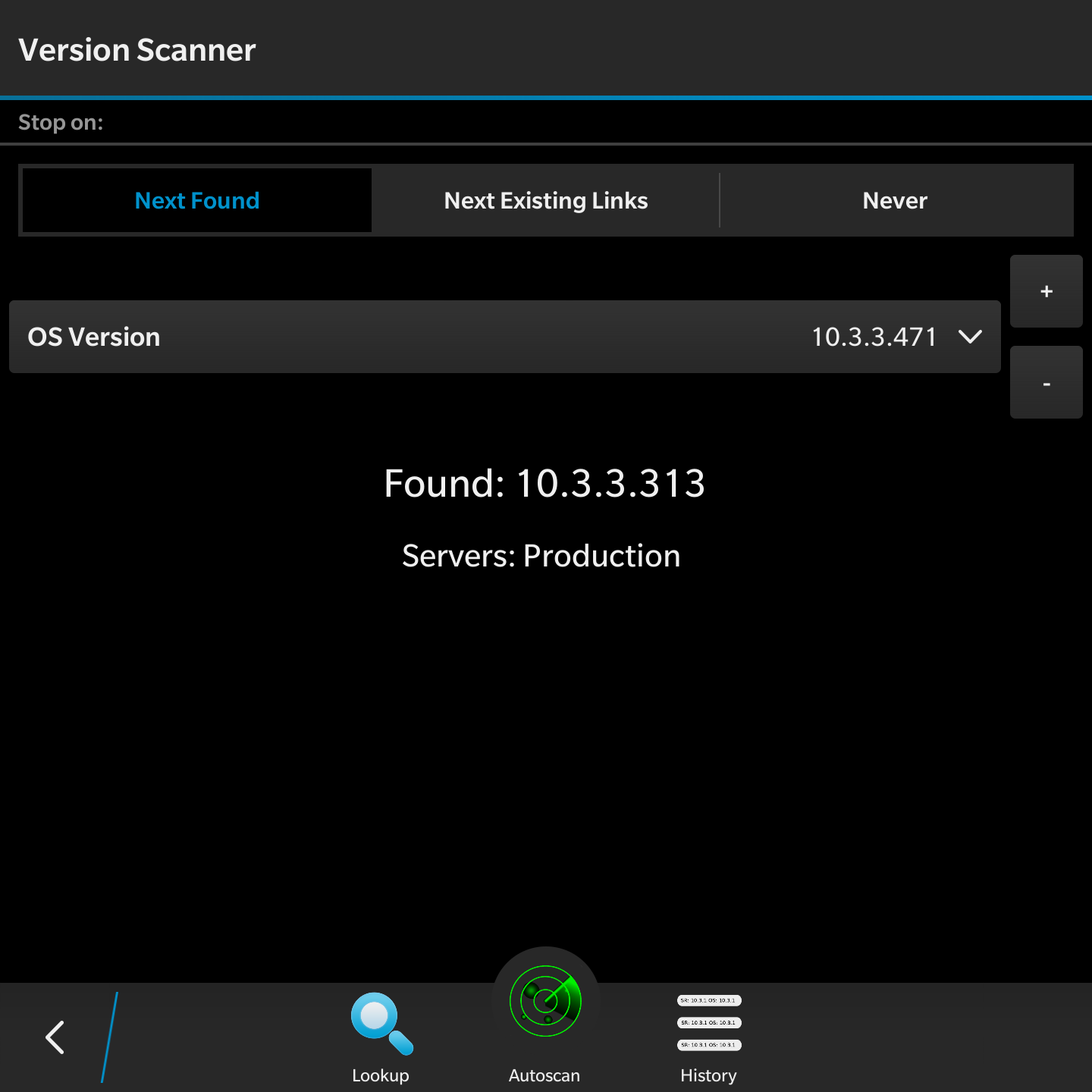Increment the OS version with plus button
Viewport: 1092px width, 1092px height.
tap(1046, 291)
